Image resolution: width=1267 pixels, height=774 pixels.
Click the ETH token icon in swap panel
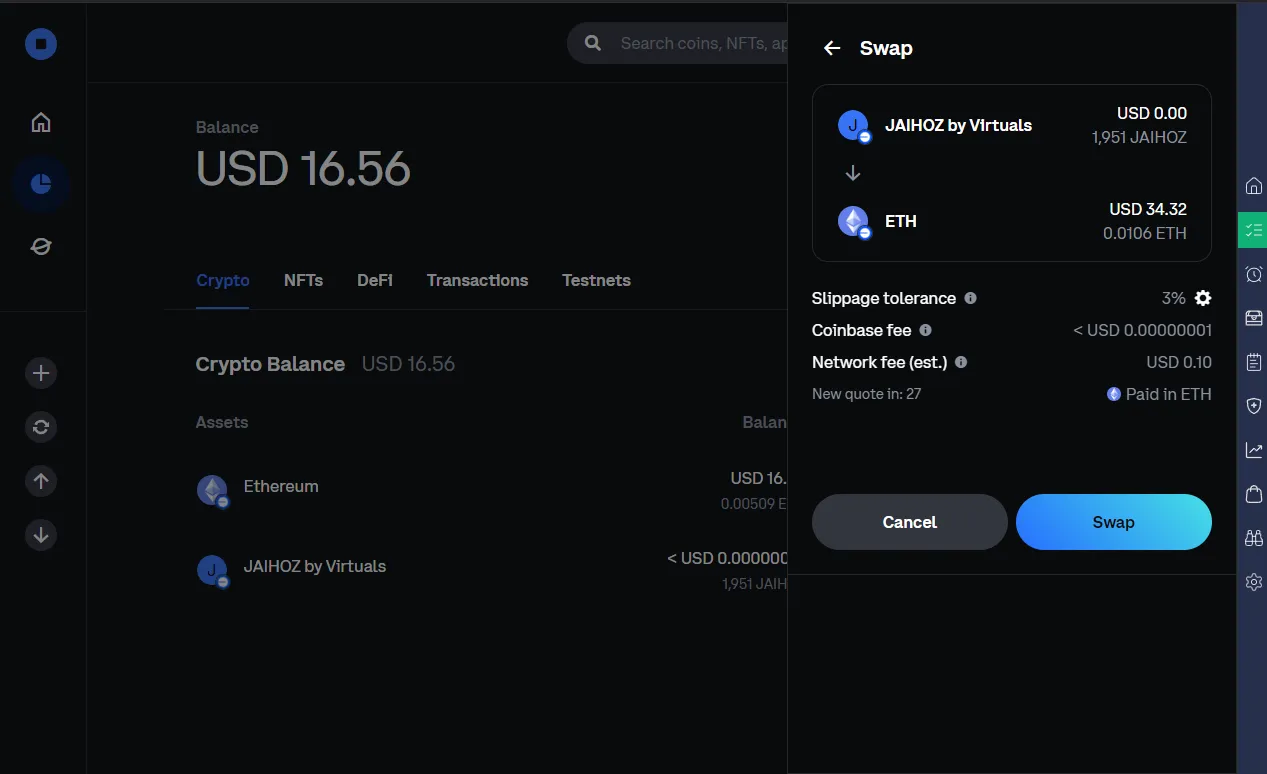click(854, 222)
